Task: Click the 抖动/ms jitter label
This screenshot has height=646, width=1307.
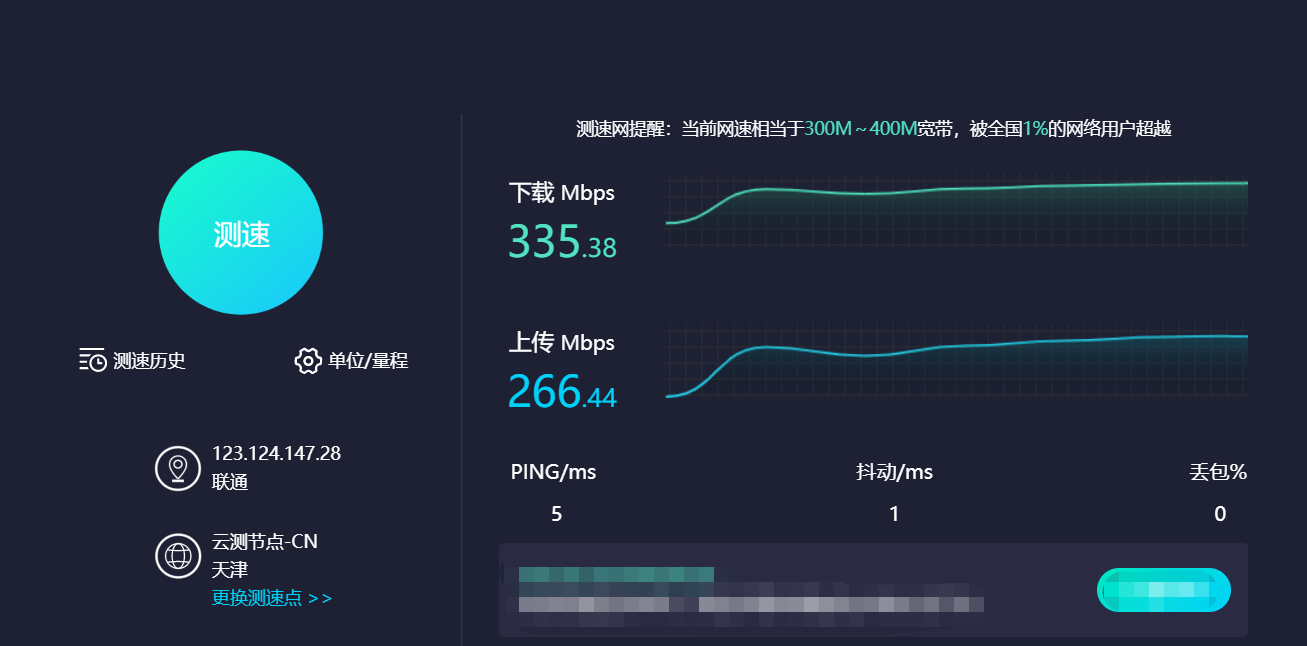Action: pos(895,472)
